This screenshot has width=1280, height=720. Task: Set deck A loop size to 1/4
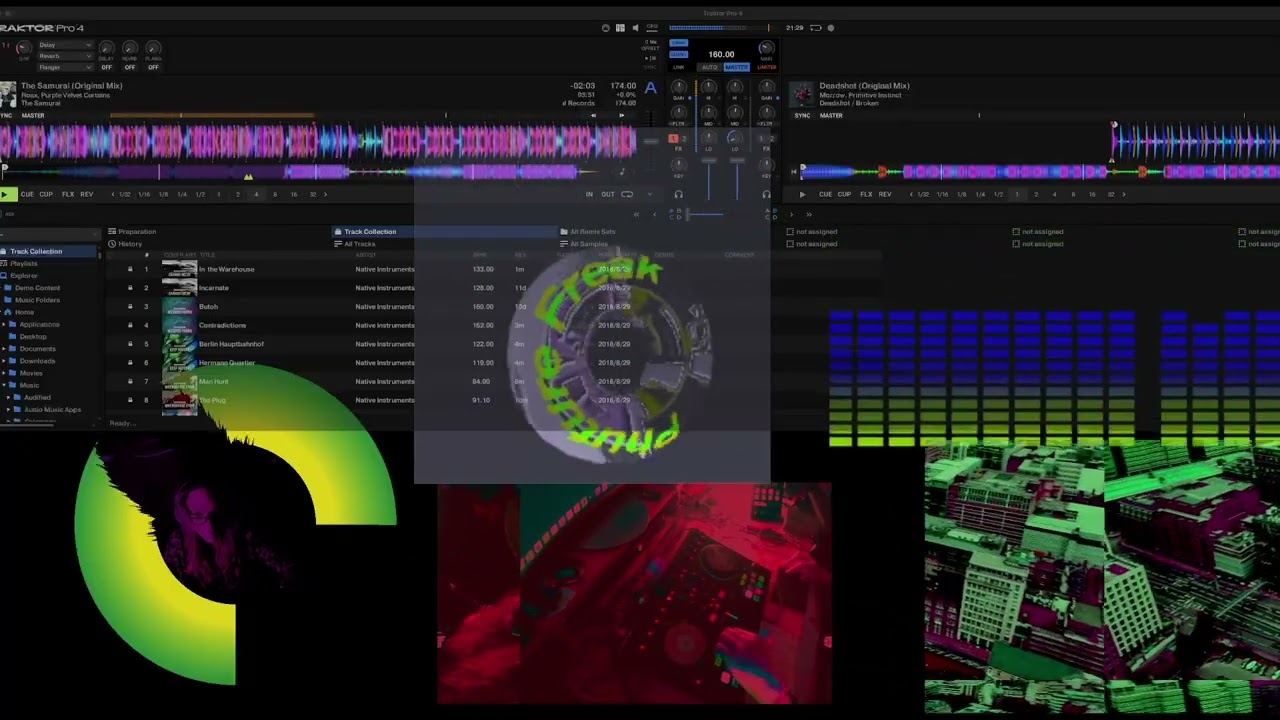(x=182, y=194)
